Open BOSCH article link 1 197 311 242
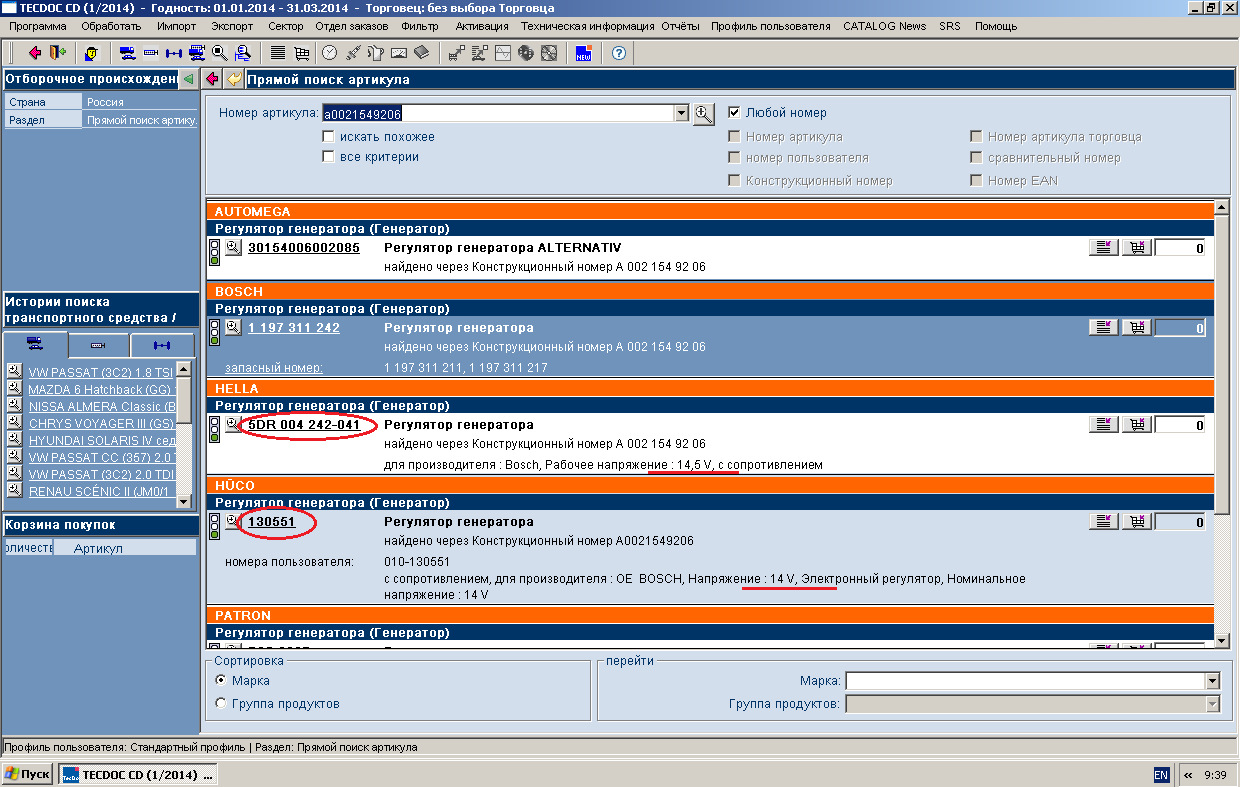Image resolution: width=1243 pixels, height=787 pixels. point(293,328)
